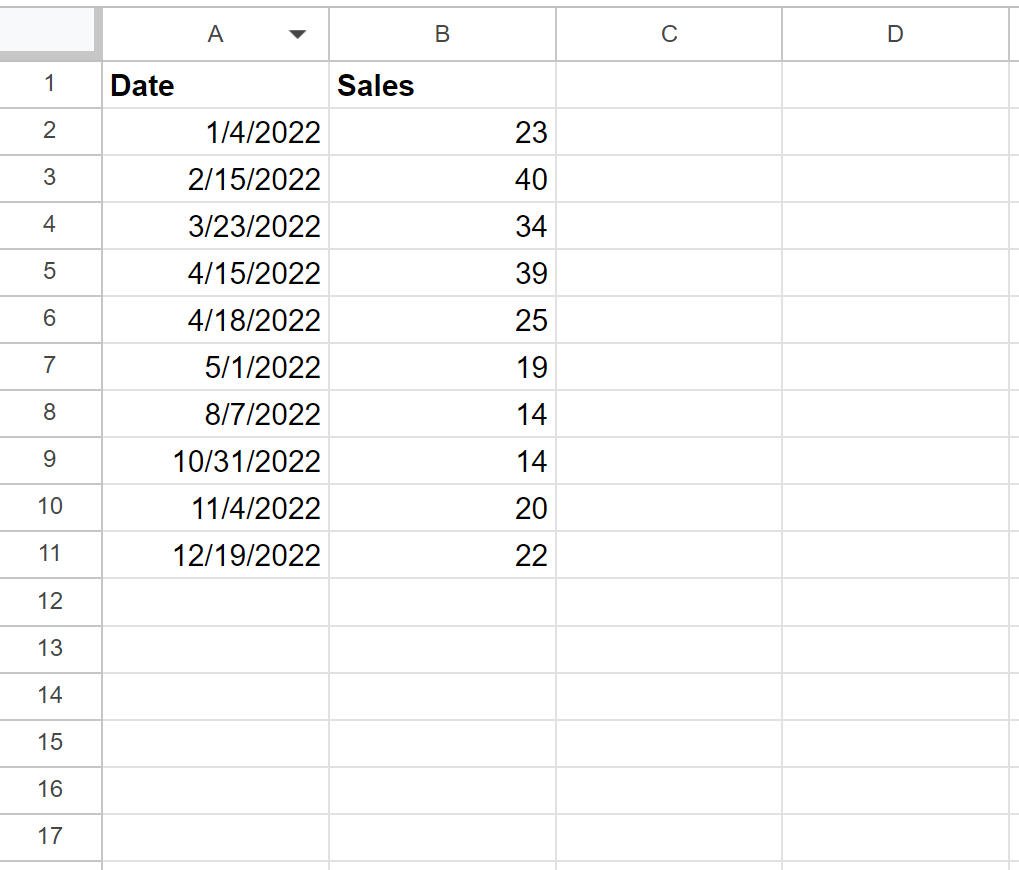Screen dimensions: 1019x870
Task: Select sales value 25 cell
Action: pos(443,320)
